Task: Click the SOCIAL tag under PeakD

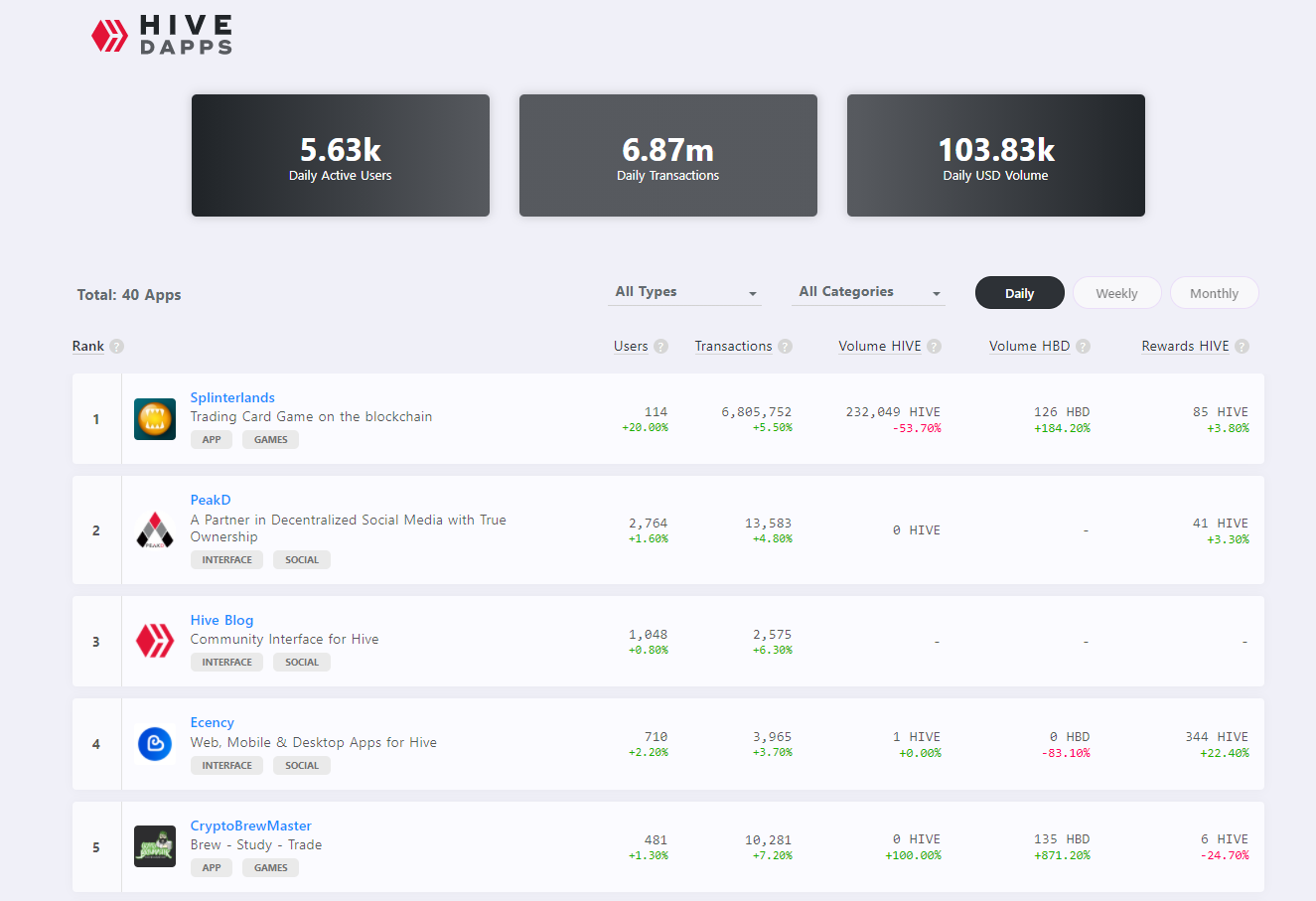Action: pos(302,560)
